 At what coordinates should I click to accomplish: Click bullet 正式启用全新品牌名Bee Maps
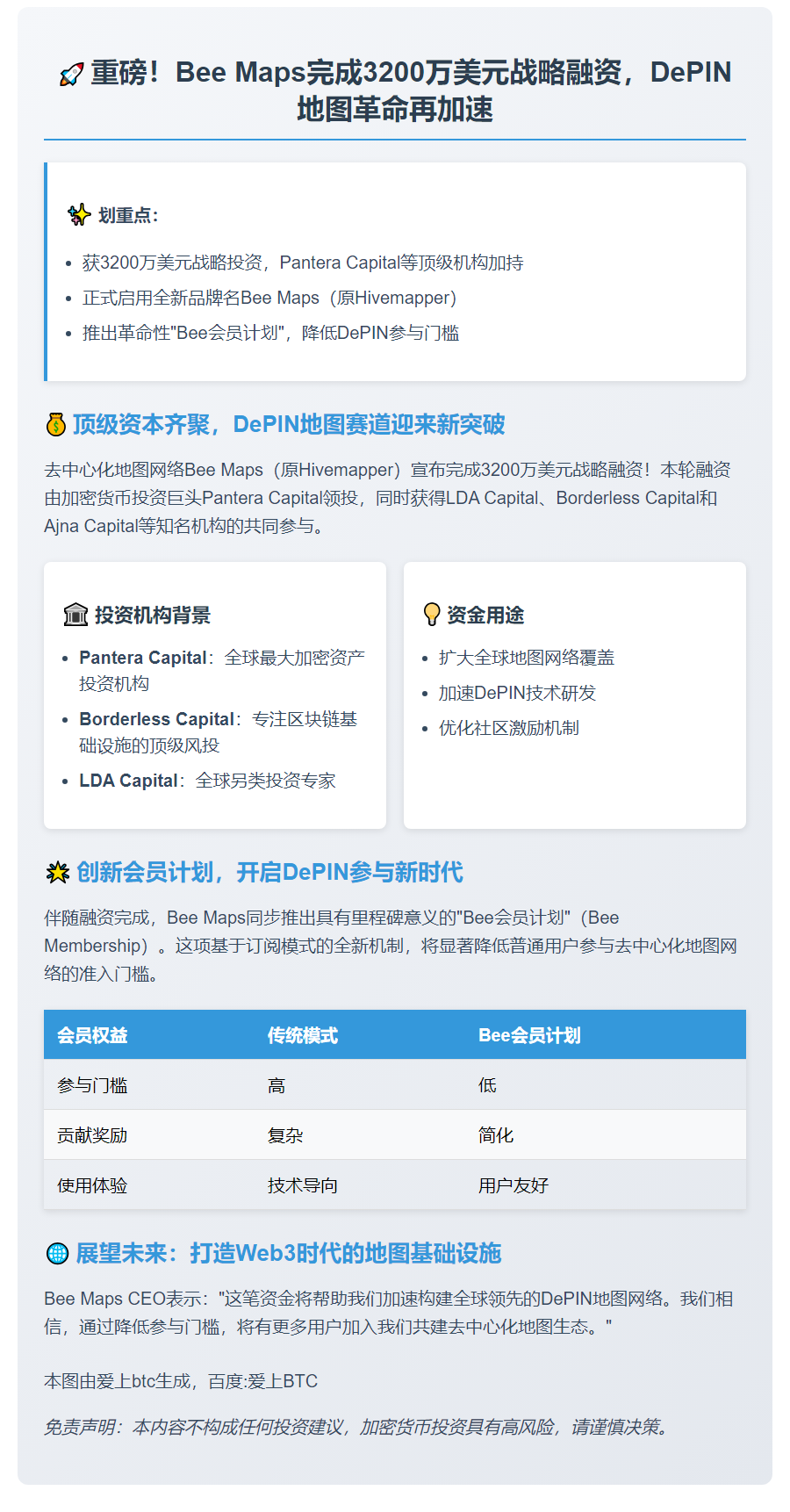pos(269,298)
